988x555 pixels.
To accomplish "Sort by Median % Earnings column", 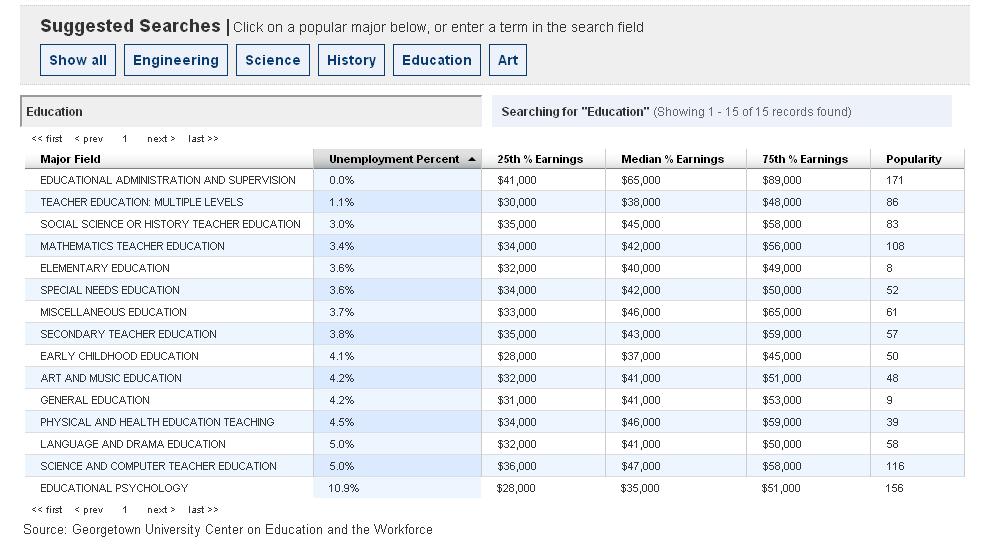I will click(672, 159).
